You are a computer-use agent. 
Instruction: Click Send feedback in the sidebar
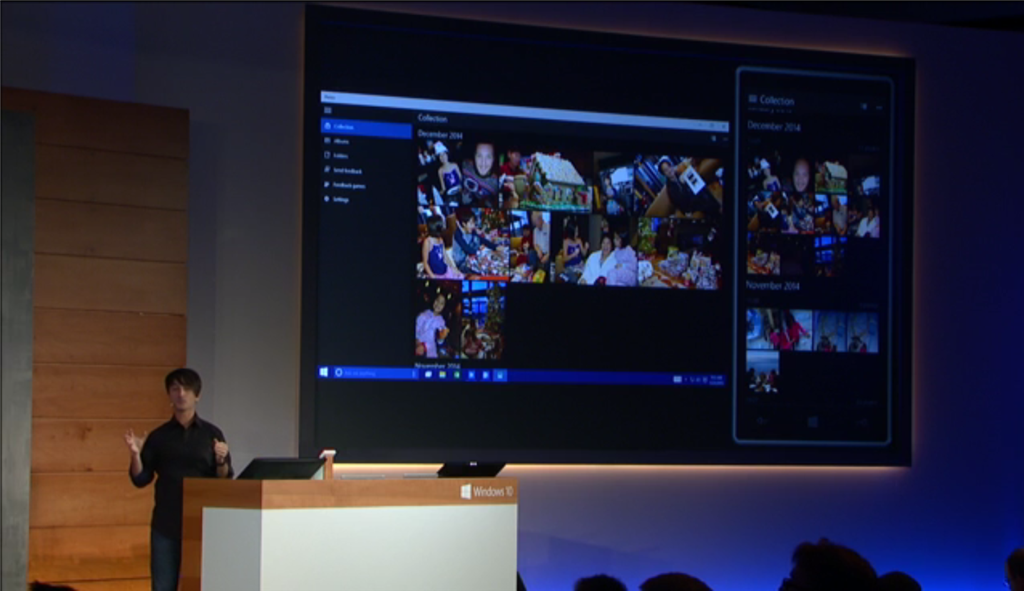346,171
